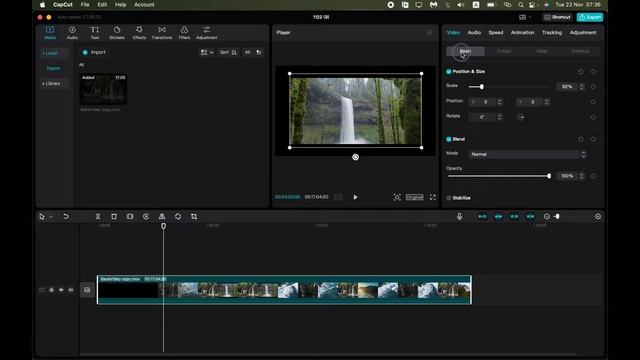This screenshot has width=640, height=360.
Task: Click the Freeze frame icon
Action: tap(130, 217)
